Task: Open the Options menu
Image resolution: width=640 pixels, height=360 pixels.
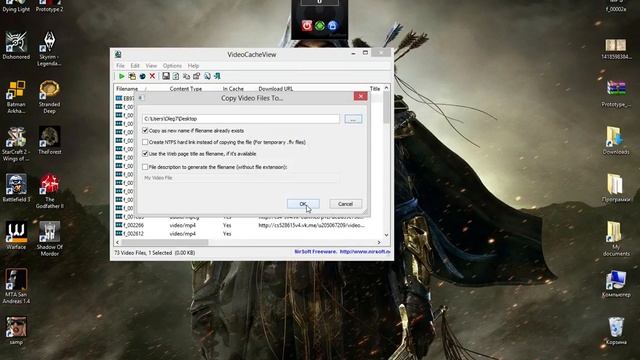Action: 172,66
